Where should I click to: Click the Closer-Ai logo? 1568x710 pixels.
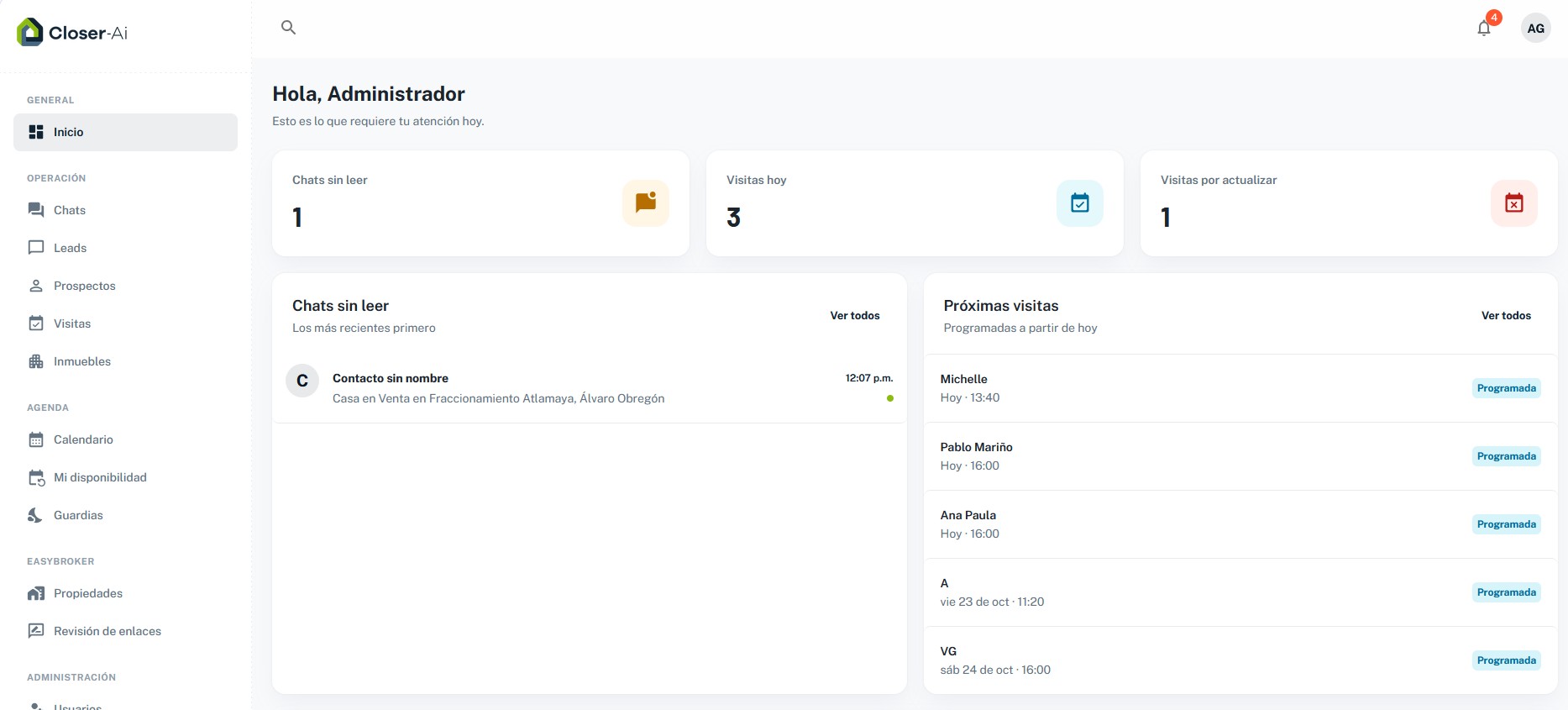pos(72,32)
